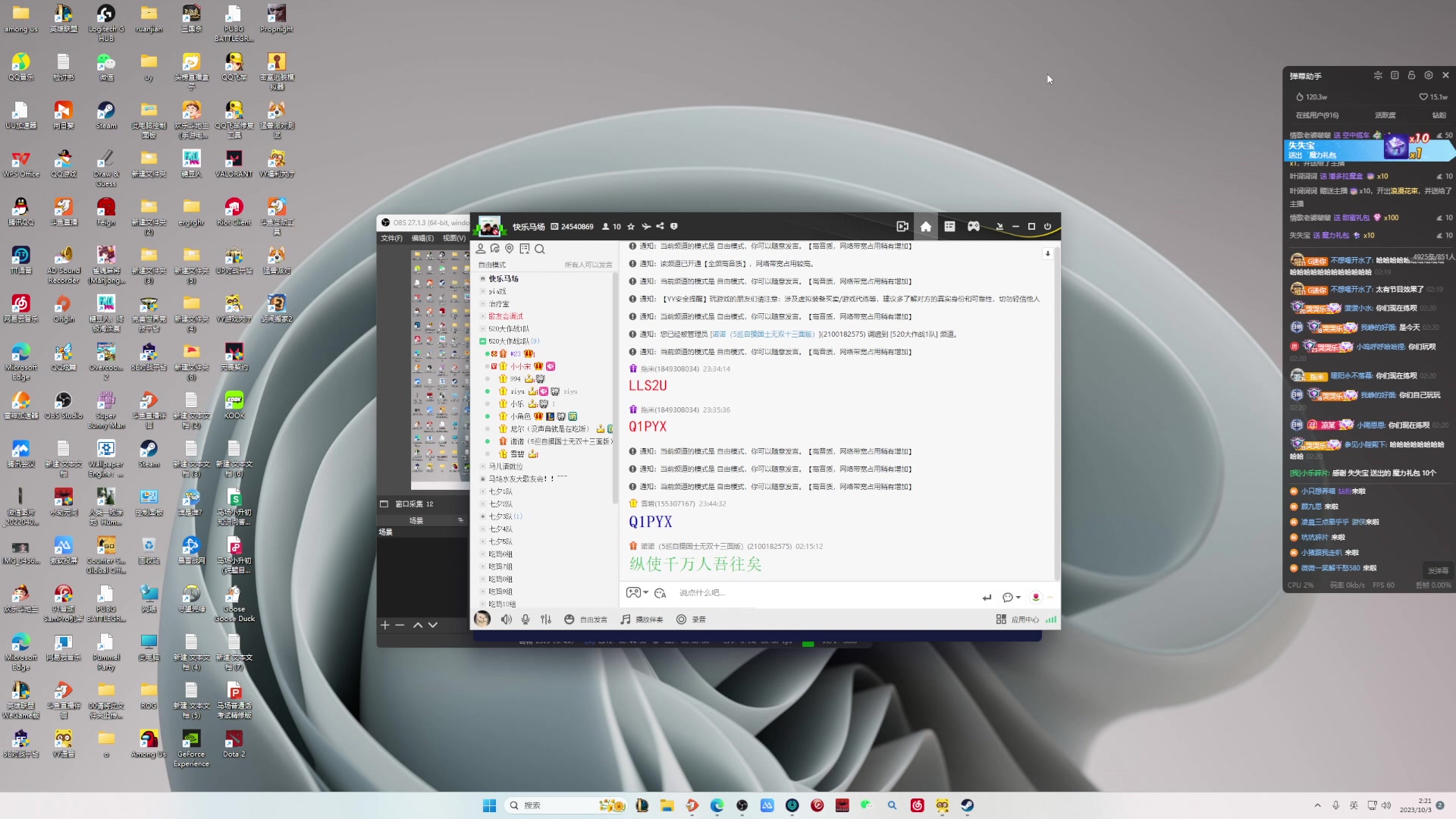Click 播放伴奏 to play accompaniment

[x=642, y=620]
